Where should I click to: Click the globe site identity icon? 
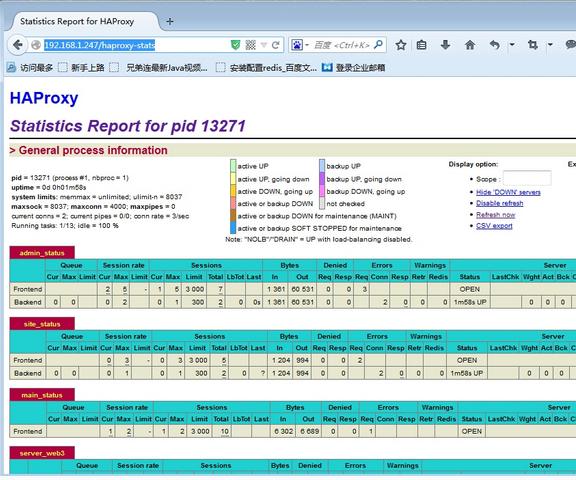click(x=36, y=45)
